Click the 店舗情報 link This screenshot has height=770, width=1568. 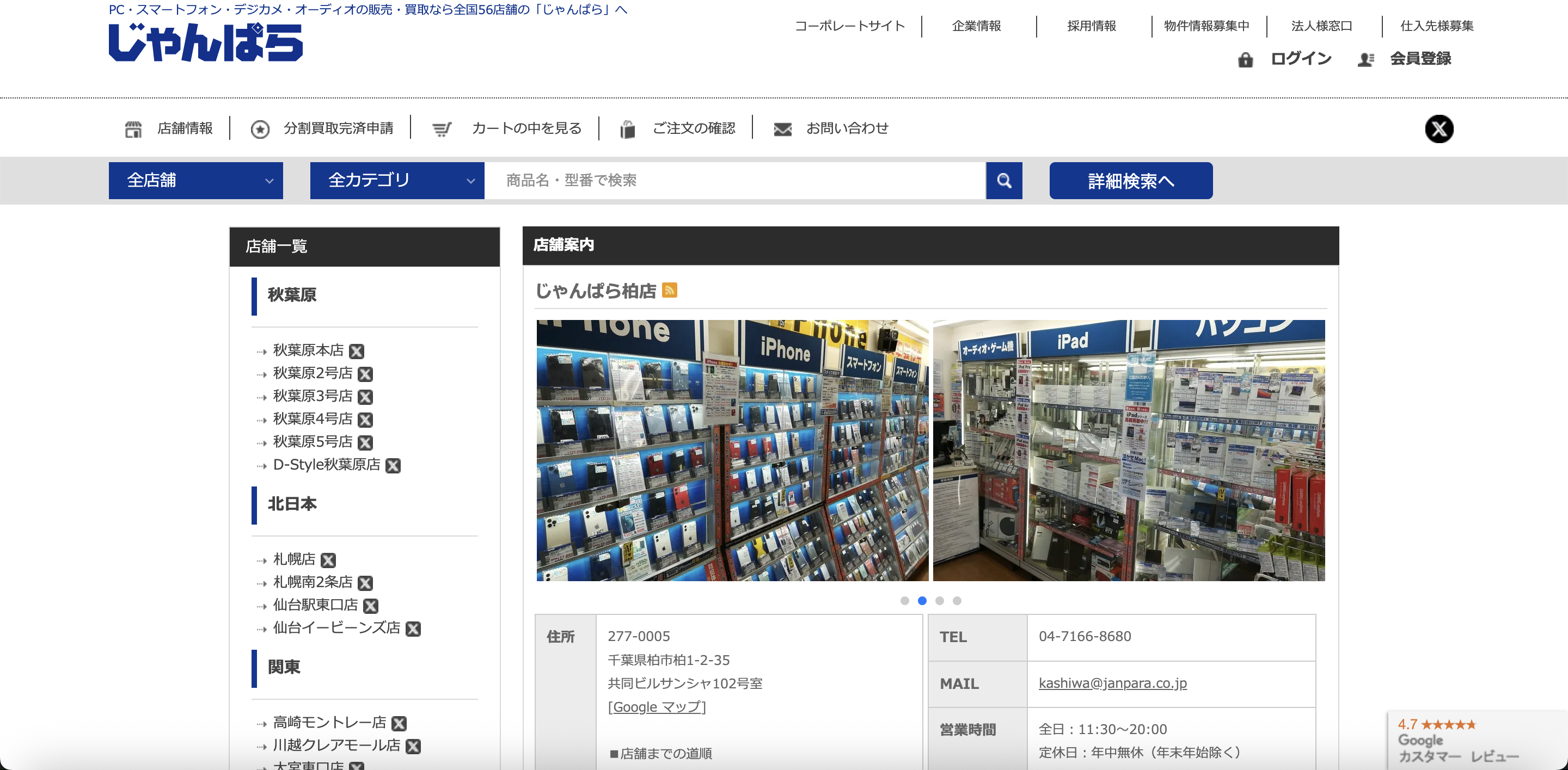185,128
